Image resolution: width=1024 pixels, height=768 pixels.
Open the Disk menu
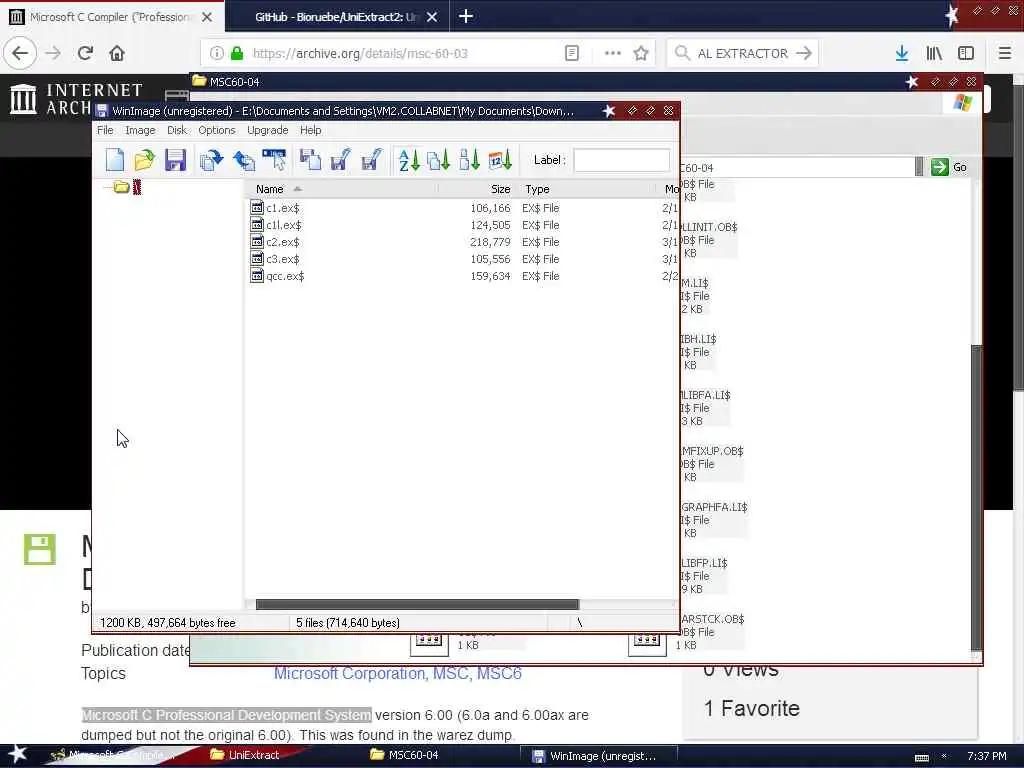tap(177, 130)
